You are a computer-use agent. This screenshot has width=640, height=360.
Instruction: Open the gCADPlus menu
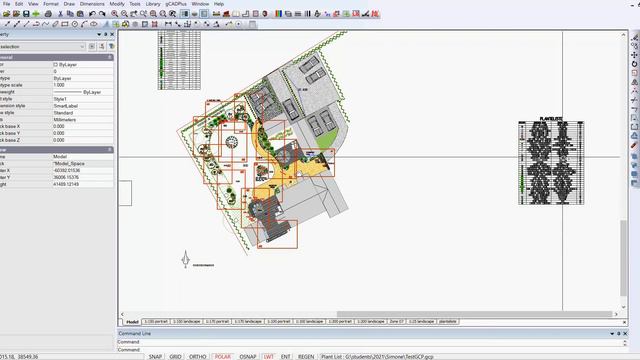tap(176, 4)
